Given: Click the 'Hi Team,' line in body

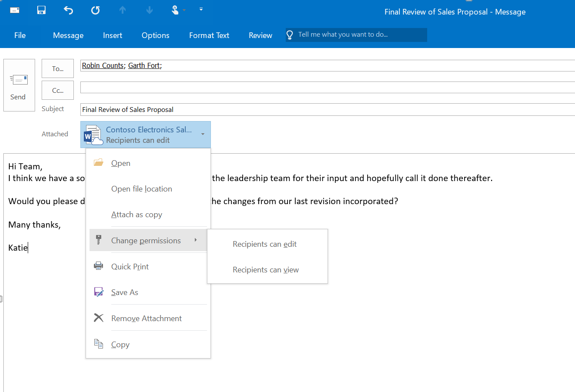Looking at the screenshot, I should click(25, 166).
